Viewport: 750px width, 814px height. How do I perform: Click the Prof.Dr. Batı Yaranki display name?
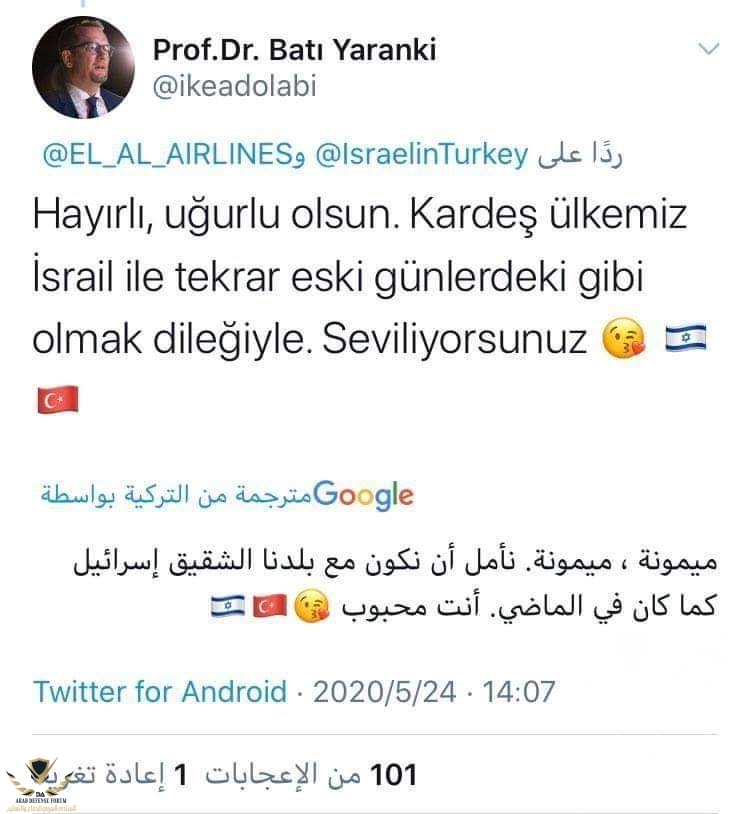point(294,50)
